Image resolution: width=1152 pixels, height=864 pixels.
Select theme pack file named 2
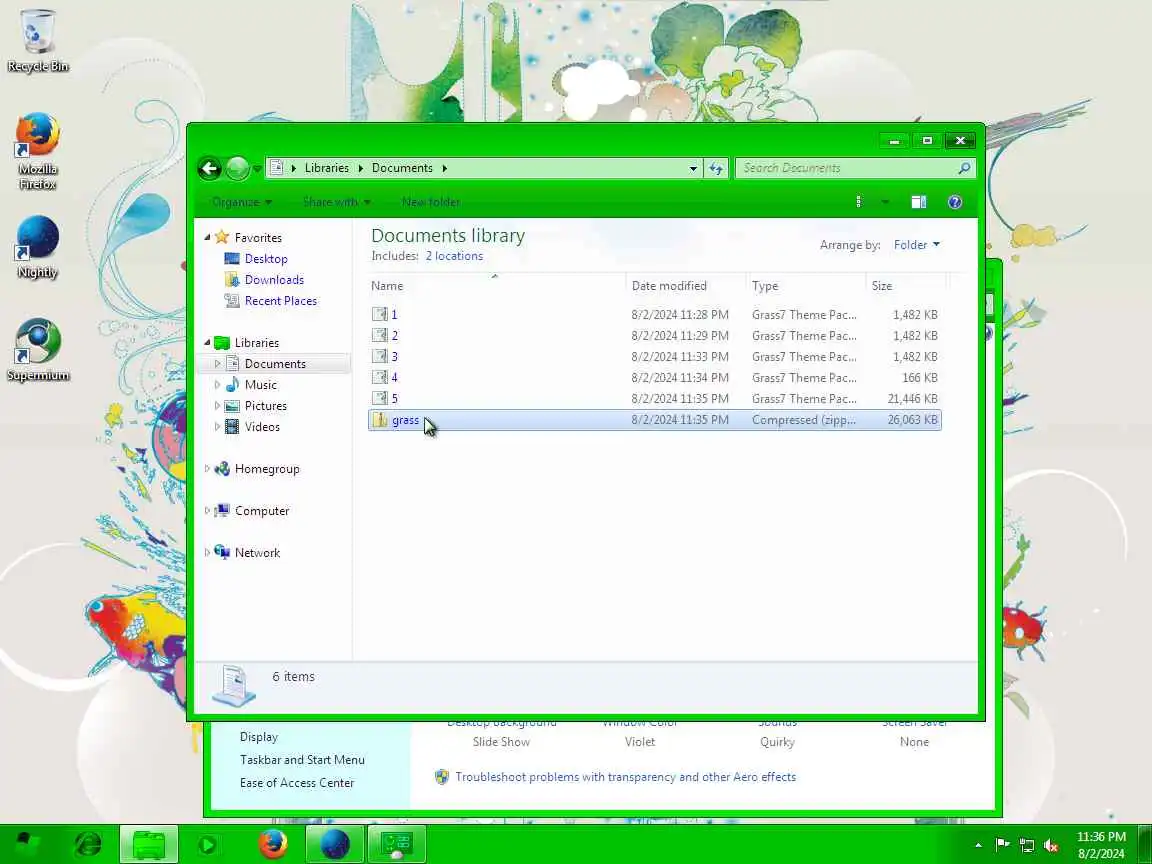coord(395,336)
